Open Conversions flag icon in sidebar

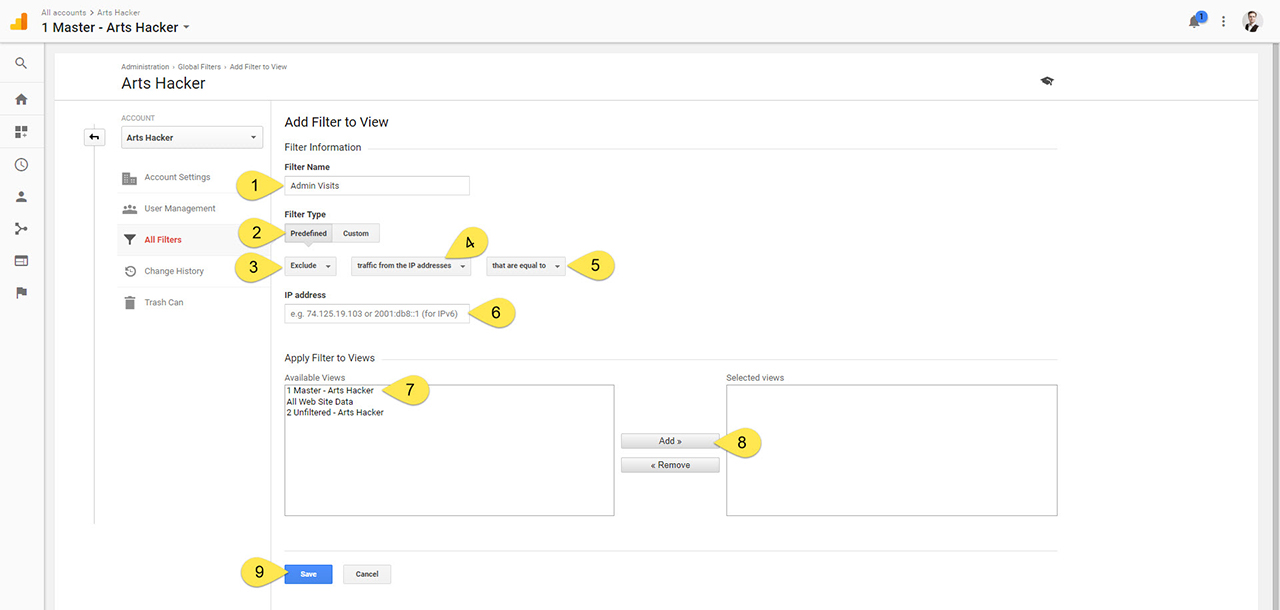(x=21, y=293)
